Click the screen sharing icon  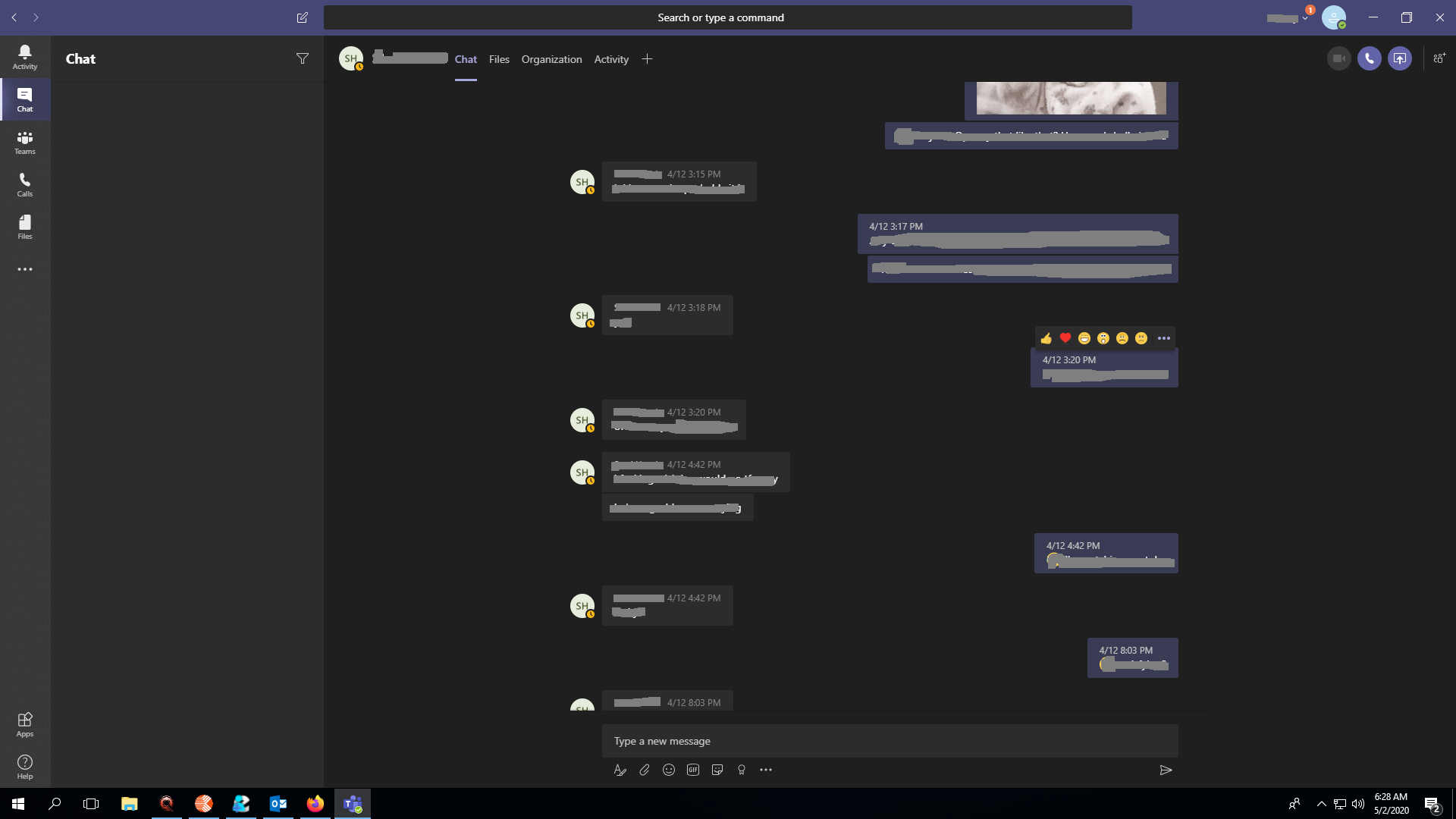point(1399,58)
